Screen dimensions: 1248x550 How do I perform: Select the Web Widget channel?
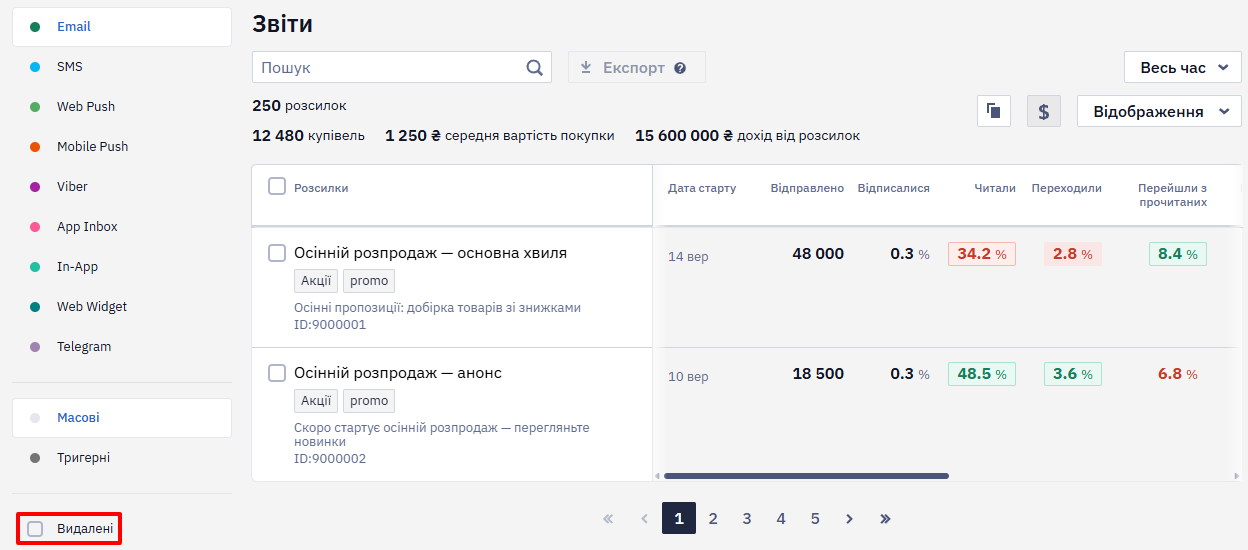[x=122, y=307]
